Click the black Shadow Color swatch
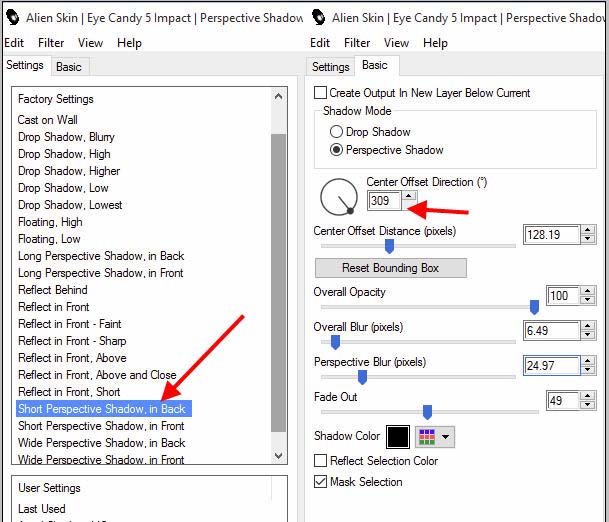This screenshot has width=609, height=522. pyautogui.click(x=398, y=437)
